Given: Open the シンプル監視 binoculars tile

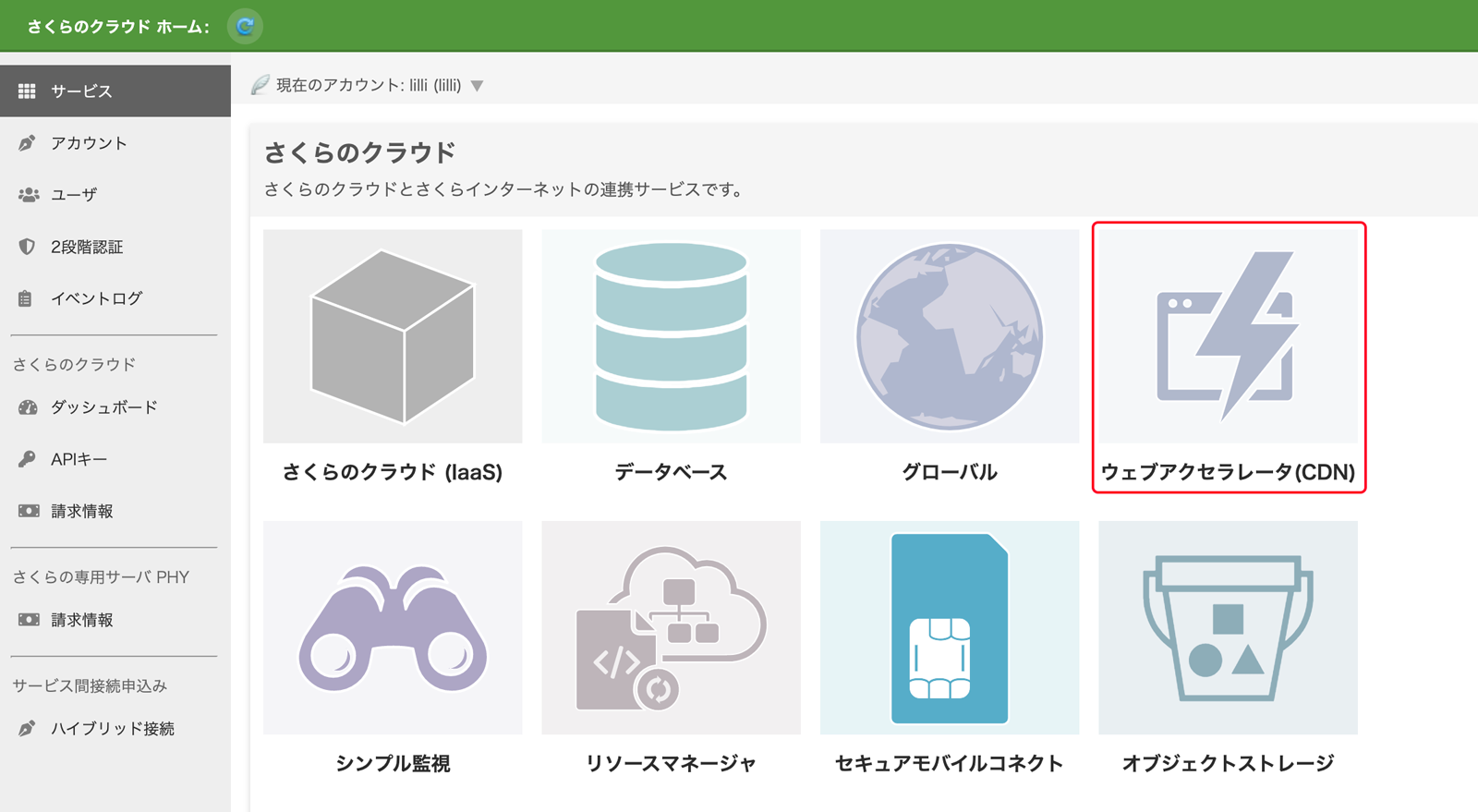Looking at the screenshot, I should click(x=393, y=627).
